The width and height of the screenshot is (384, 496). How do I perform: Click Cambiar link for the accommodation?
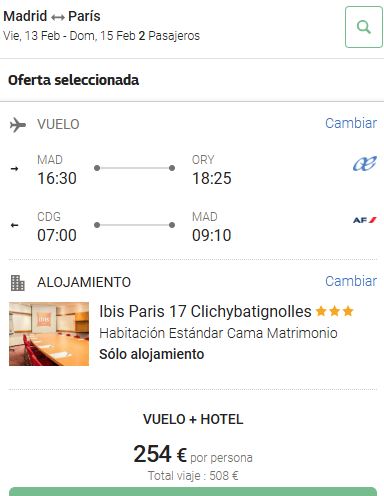point(351,281)
